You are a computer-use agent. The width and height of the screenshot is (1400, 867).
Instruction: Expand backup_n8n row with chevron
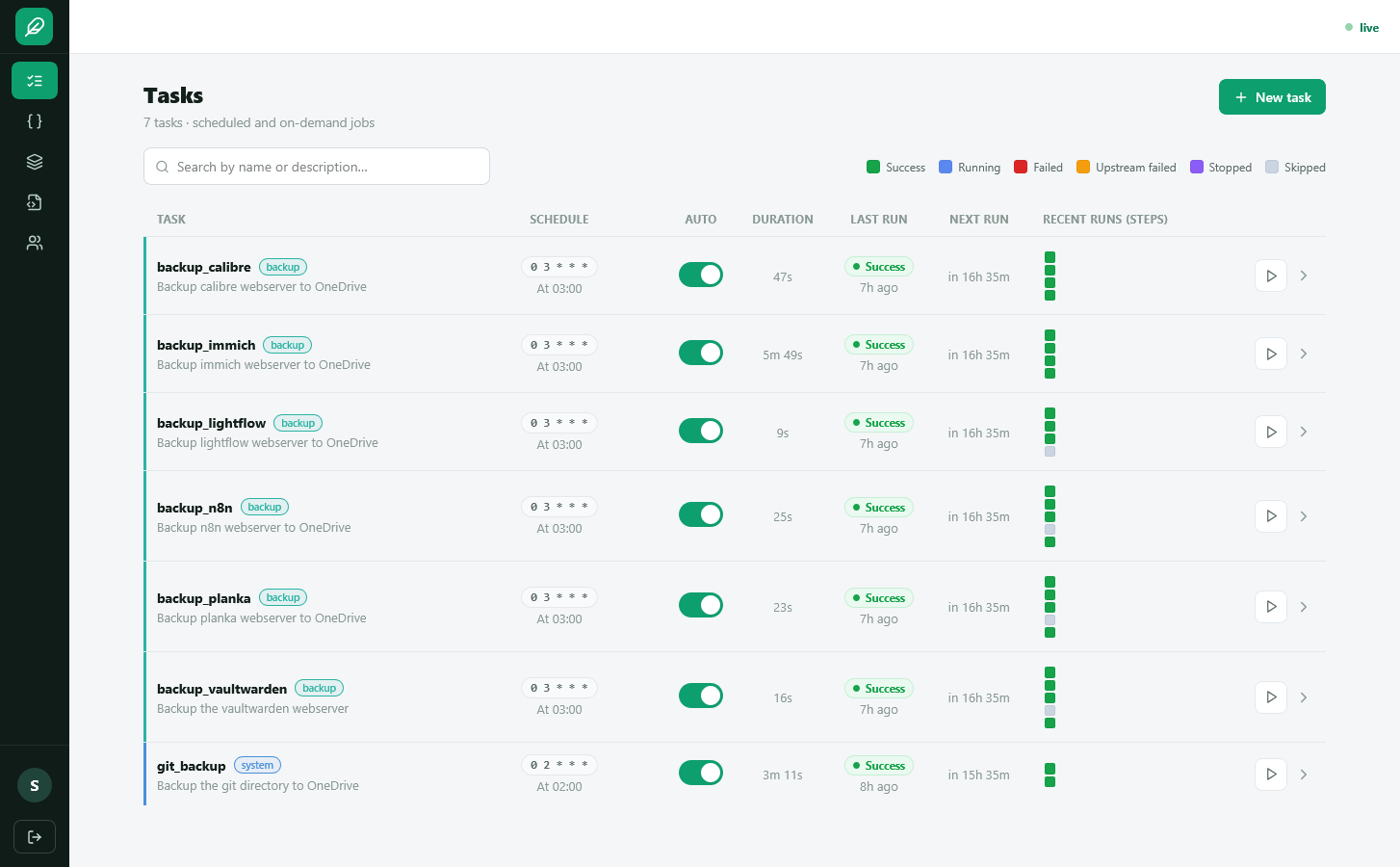pyautogui.click(x=1304, y=516)
